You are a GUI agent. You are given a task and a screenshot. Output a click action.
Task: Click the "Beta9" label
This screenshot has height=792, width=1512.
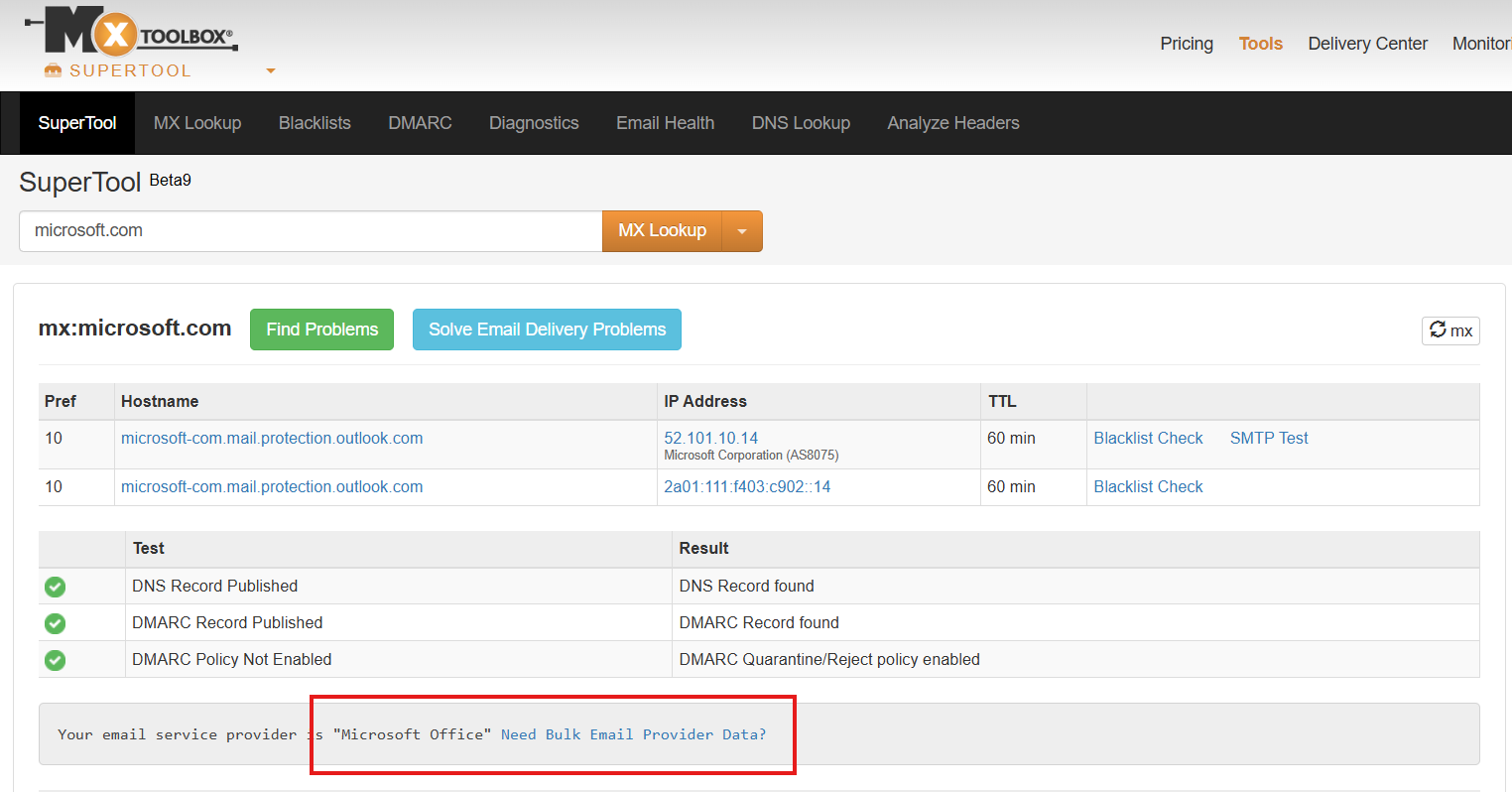pos(171,180)
